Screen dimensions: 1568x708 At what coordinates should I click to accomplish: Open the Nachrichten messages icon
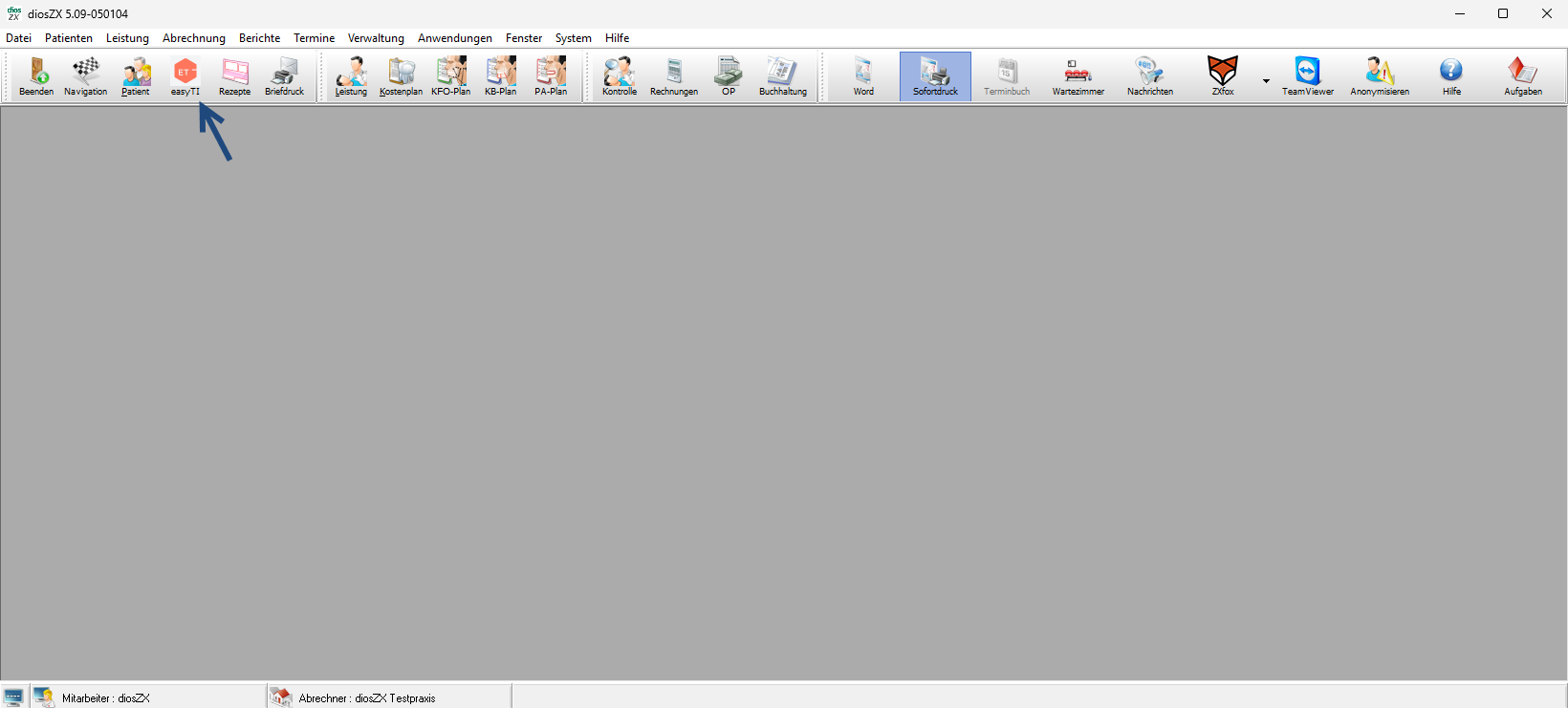coord(1149,75)
